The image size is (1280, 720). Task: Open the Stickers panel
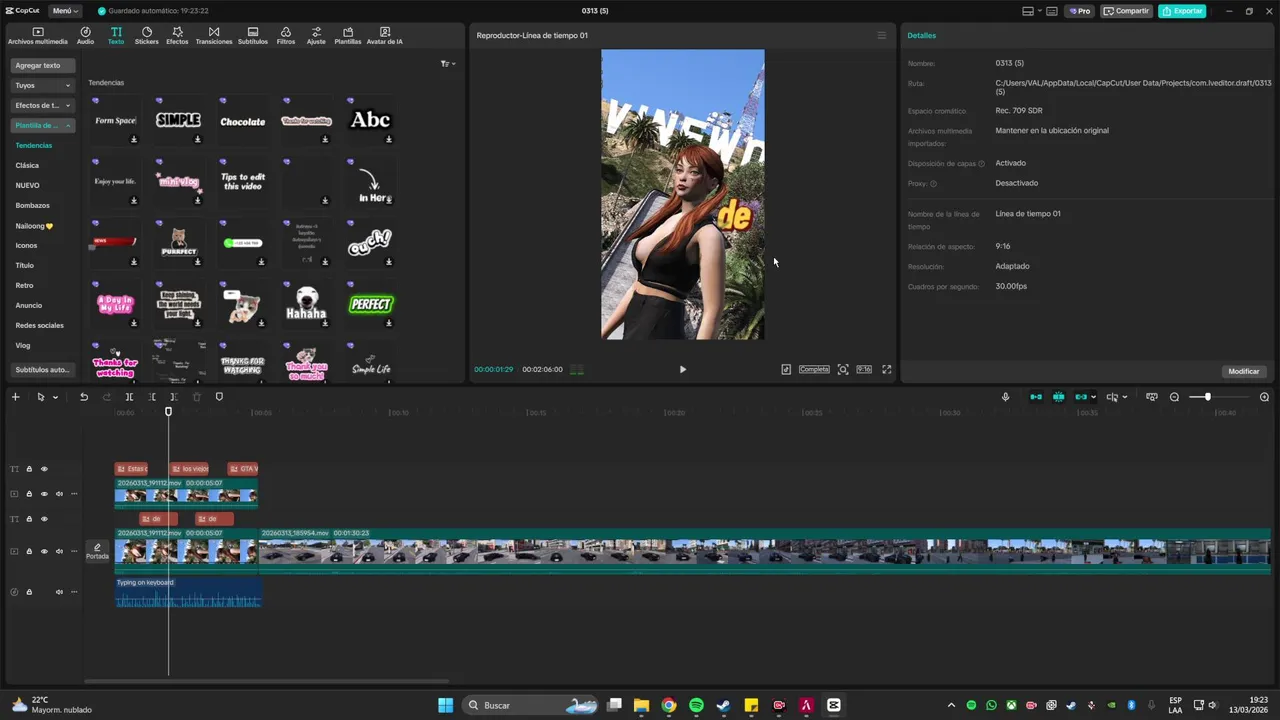pos(147,36)
